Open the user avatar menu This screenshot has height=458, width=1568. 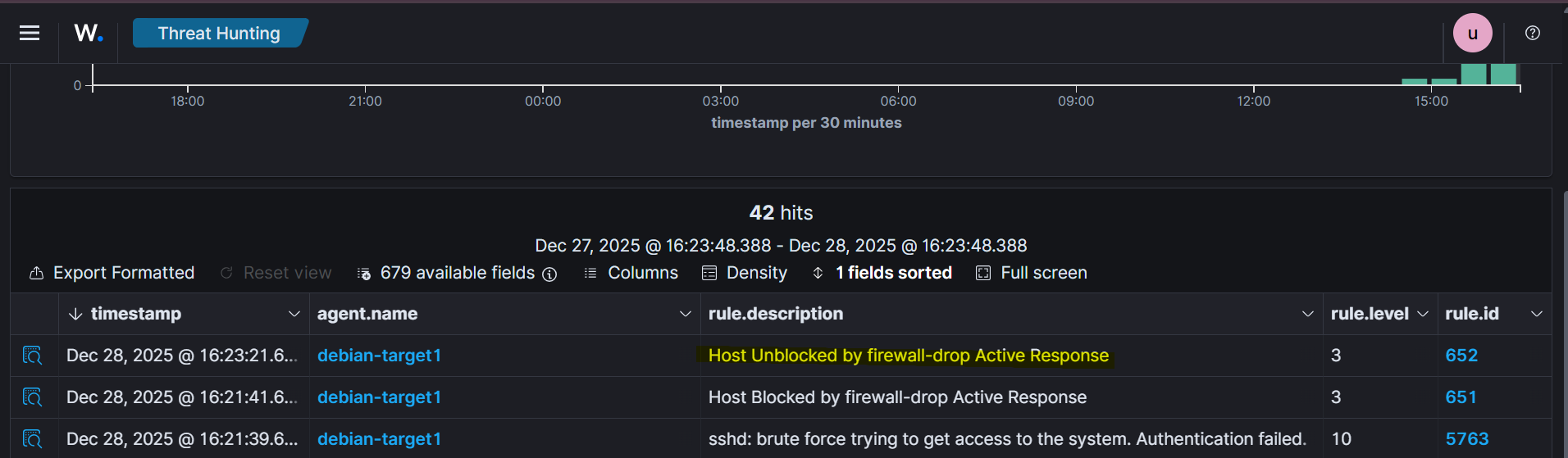[1472, 34]
